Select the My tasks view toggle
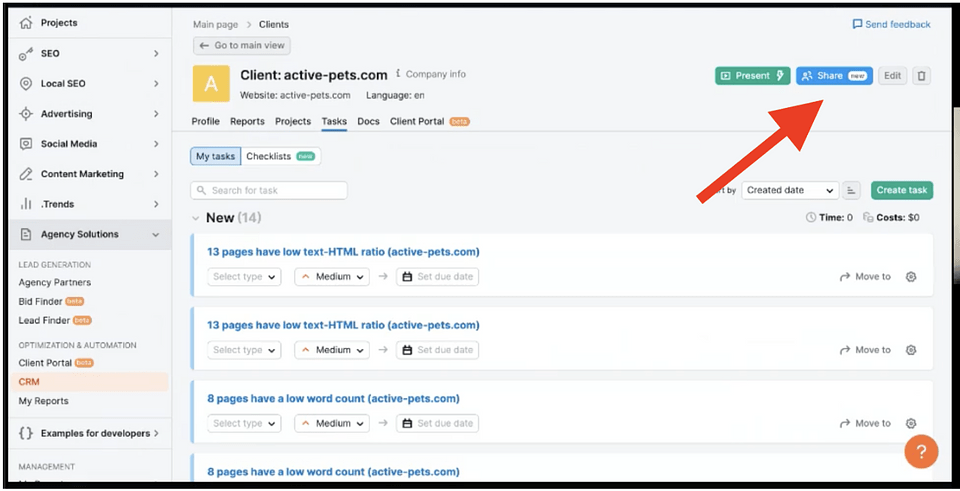 point(216,156)
